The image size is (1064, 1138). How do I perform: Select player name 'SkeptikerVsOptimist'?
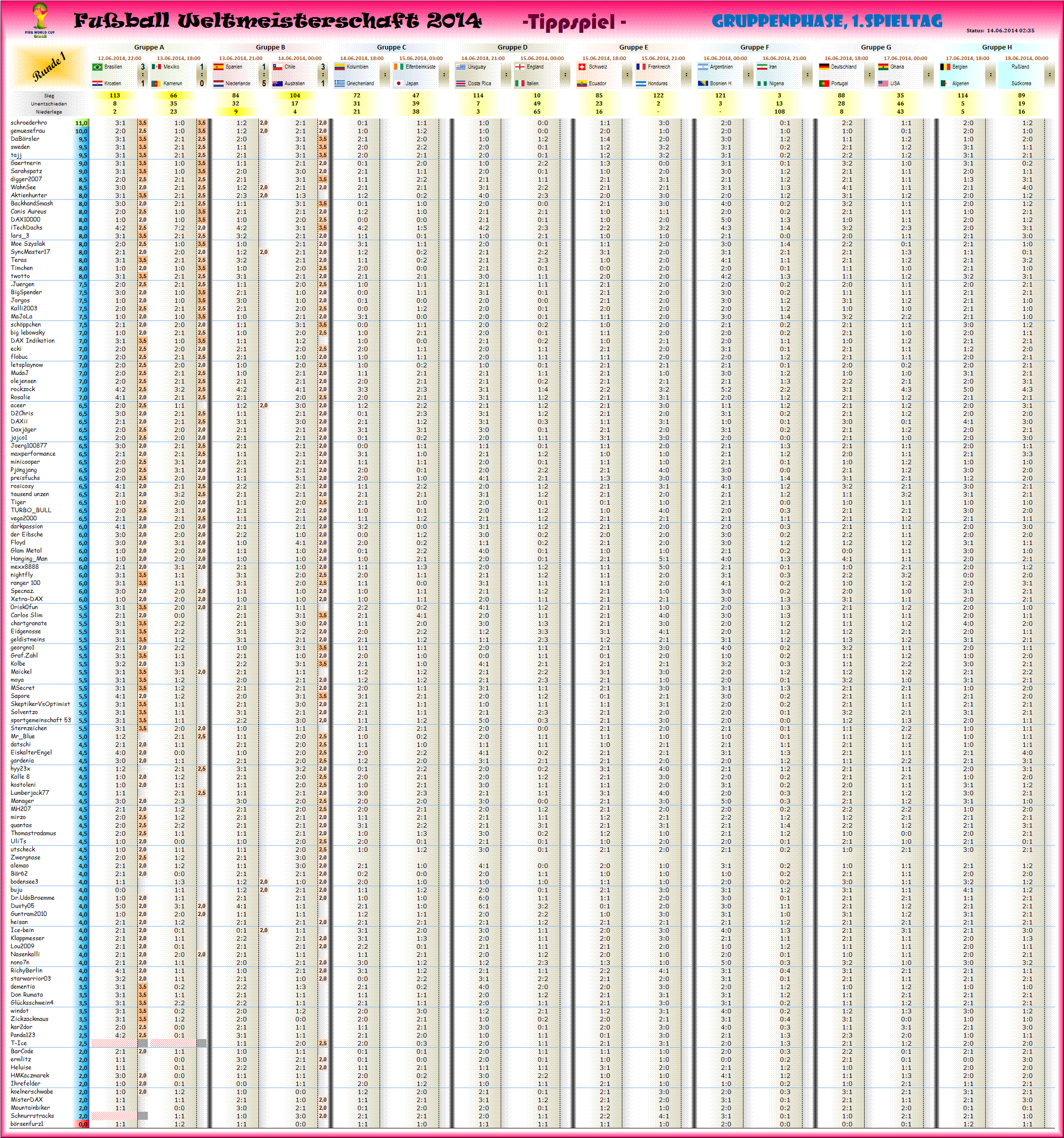[40, 704]
